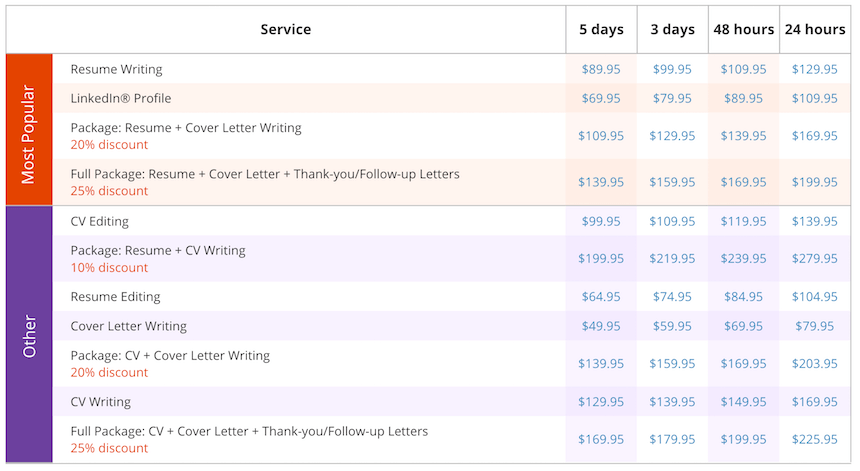Click the Other category label
This screenshot has height=471, width=860.
(x=29, y=335)
